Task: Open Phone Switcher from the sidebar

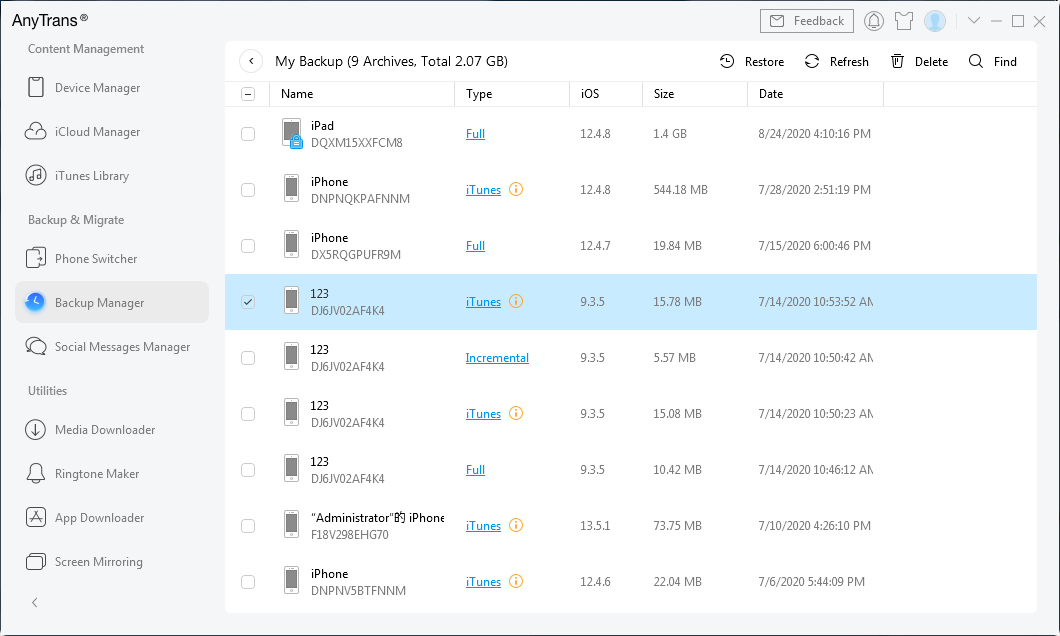Action: coord(112,259)
